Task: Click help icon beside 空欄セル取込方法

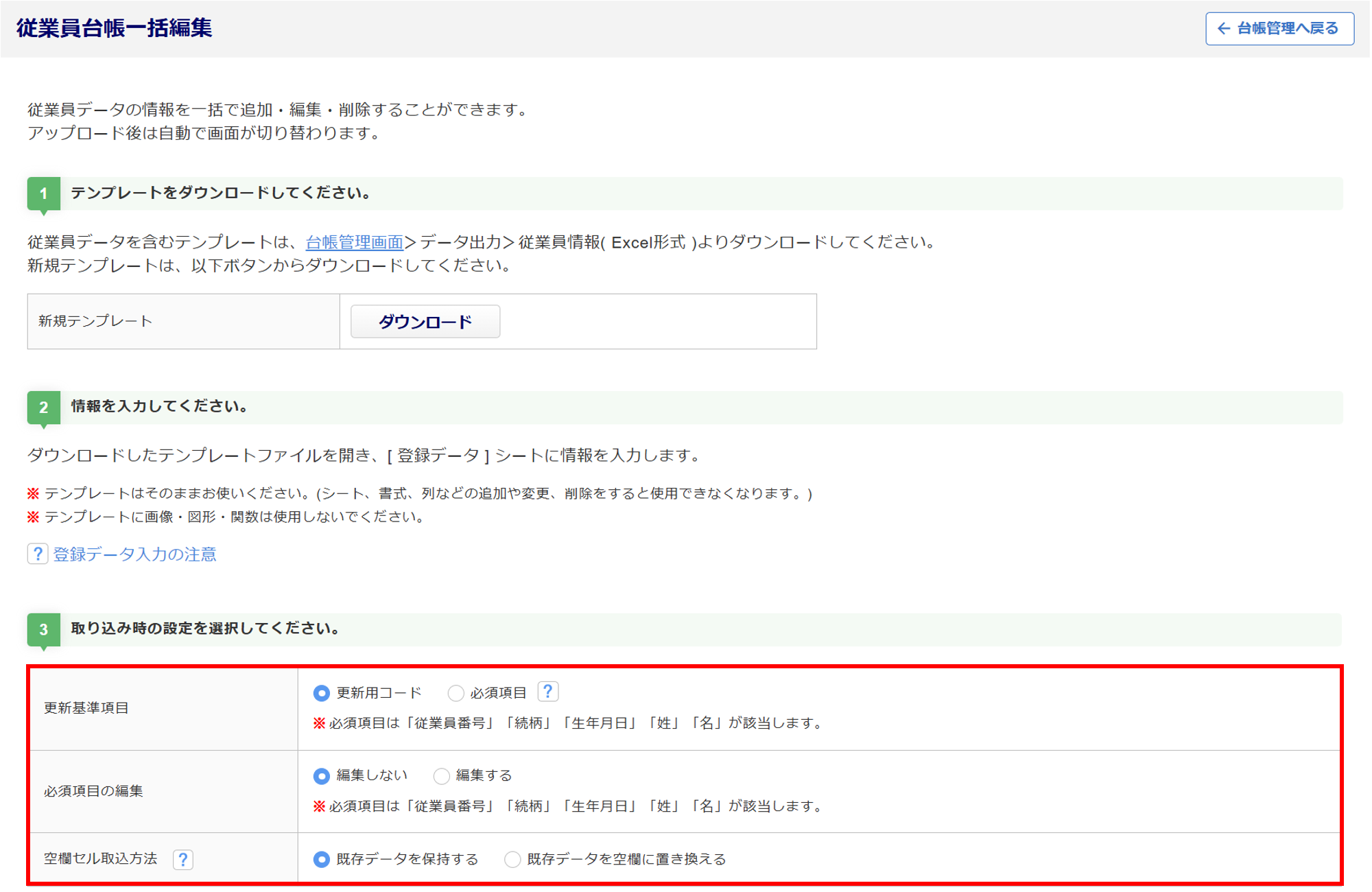Action: point(182,859)
